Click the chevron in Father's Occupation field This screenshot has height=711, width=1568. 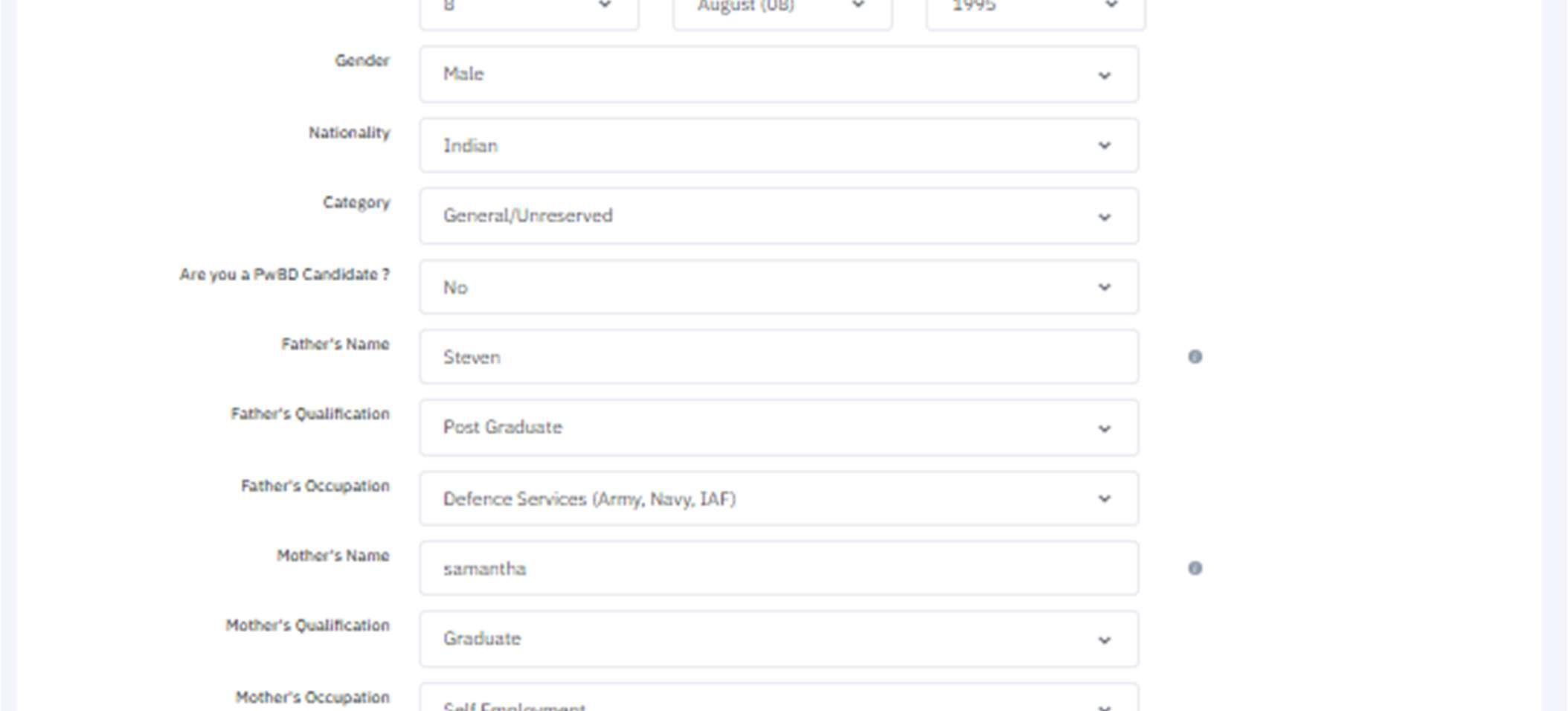click(x=1105, y=499)
